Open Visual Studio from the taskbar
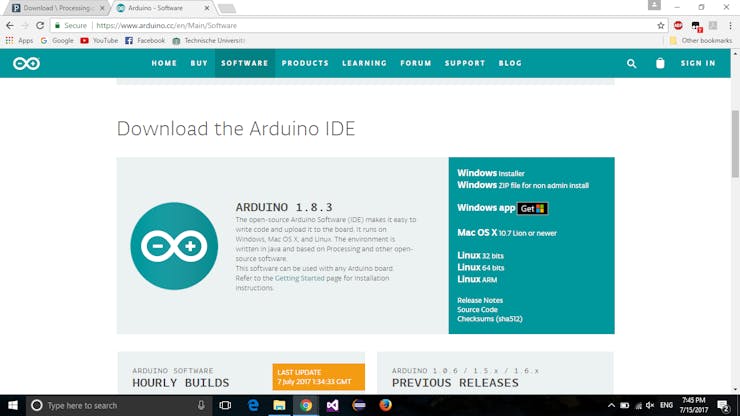740x416 pixels. pos(333,405)
